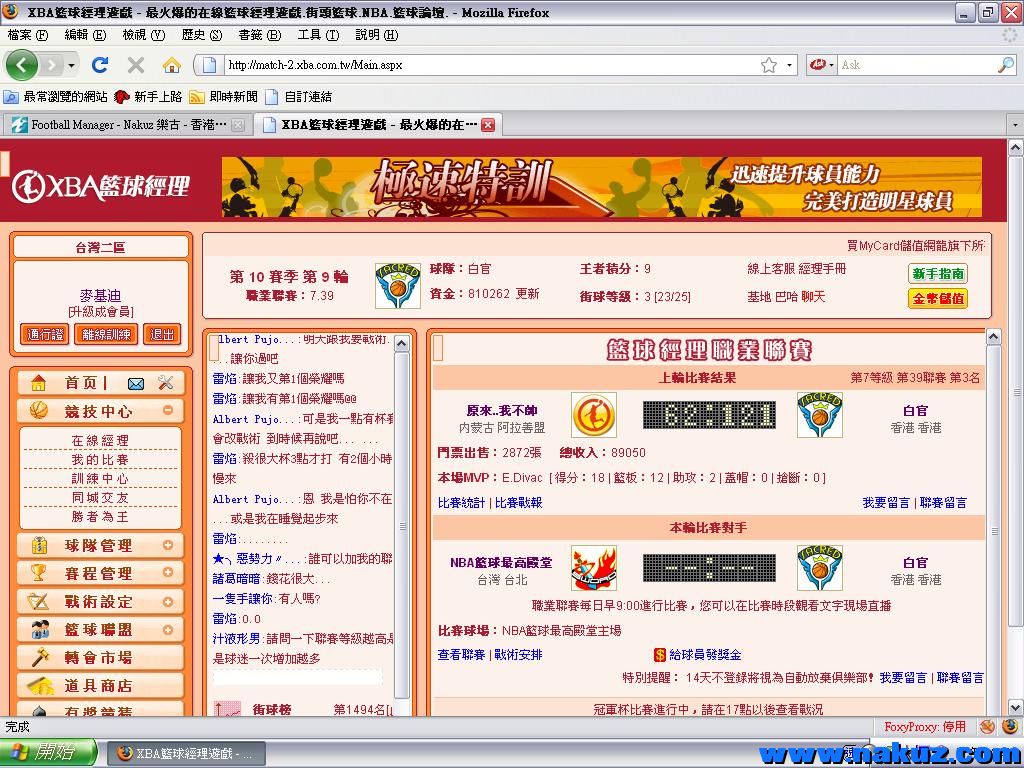Image resolution: width=1024 pixels, height=768 pixels.
Task: Expand the 球隊管理 section
Action: coord(168,545)
